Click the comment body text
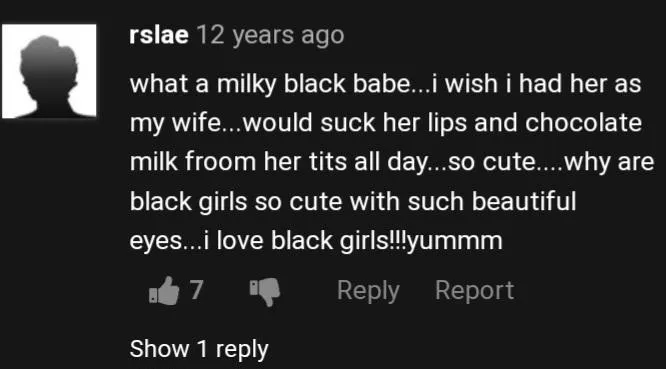666x369 pixels. point(392,163)
